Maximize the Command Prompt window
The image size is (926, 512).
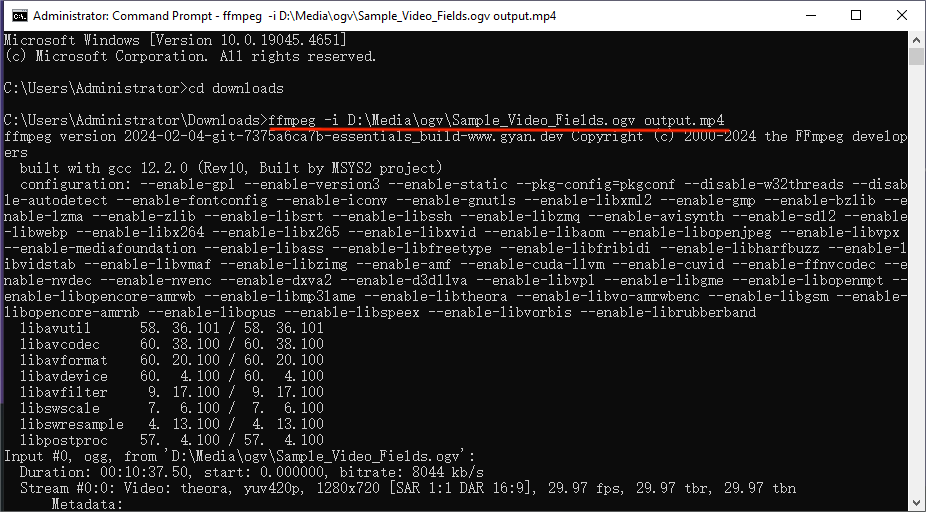pyautogui.click(x=856, y=15)
